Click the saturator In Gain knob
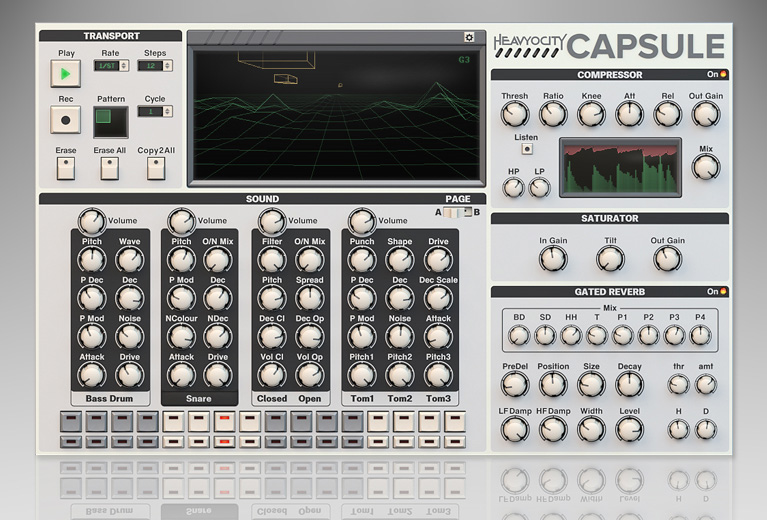The width and height of the screenshot is (767, 520). point(553,258)
